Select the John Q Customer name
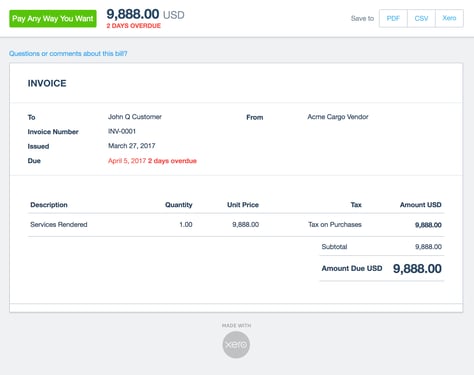Screen dimensions: 474x375 pyautogui.click(x=135, y=117)
